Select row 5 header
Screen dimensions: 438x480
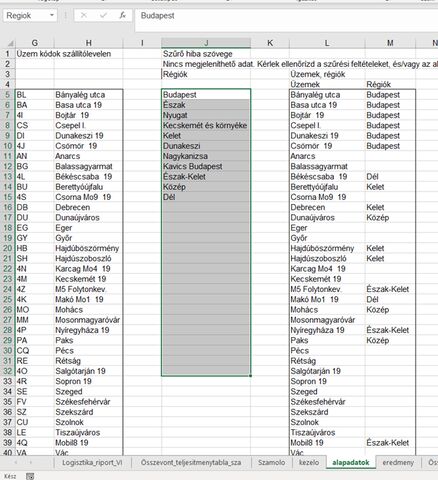coord(8,95)
